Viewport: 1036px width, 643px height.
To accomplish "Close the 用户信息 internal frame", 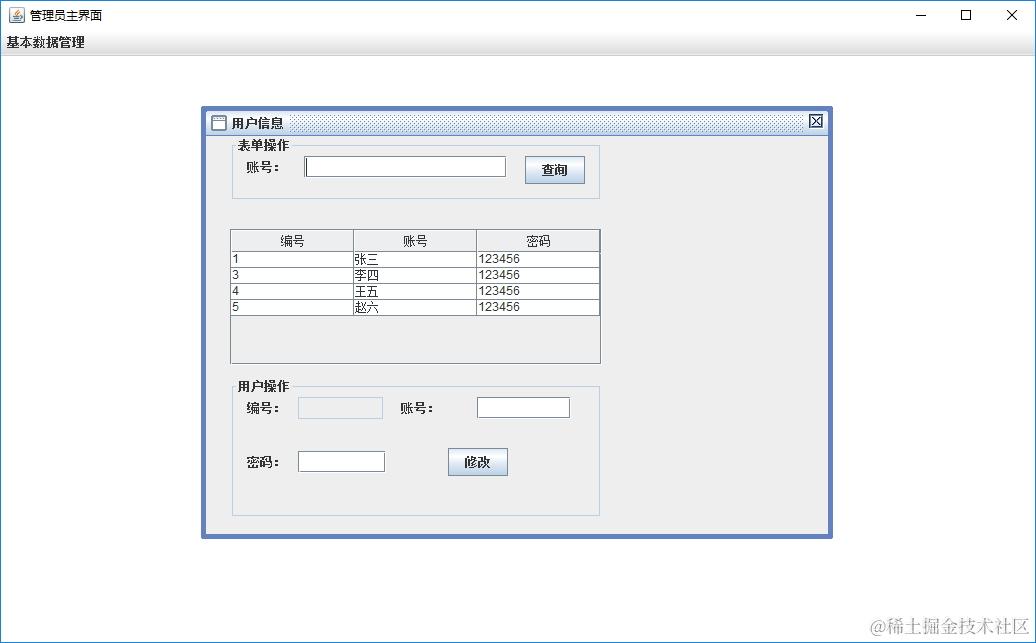I will 815,120.
